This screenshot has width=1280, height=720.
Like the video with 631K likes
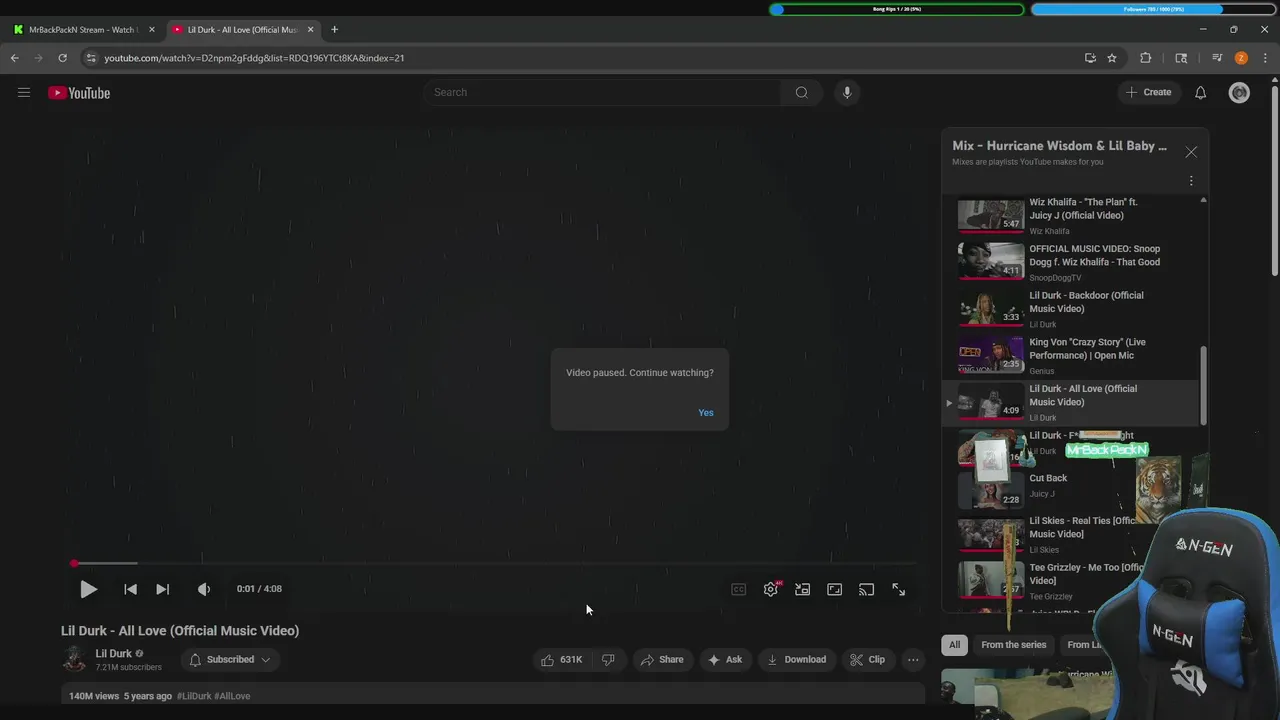561,660
